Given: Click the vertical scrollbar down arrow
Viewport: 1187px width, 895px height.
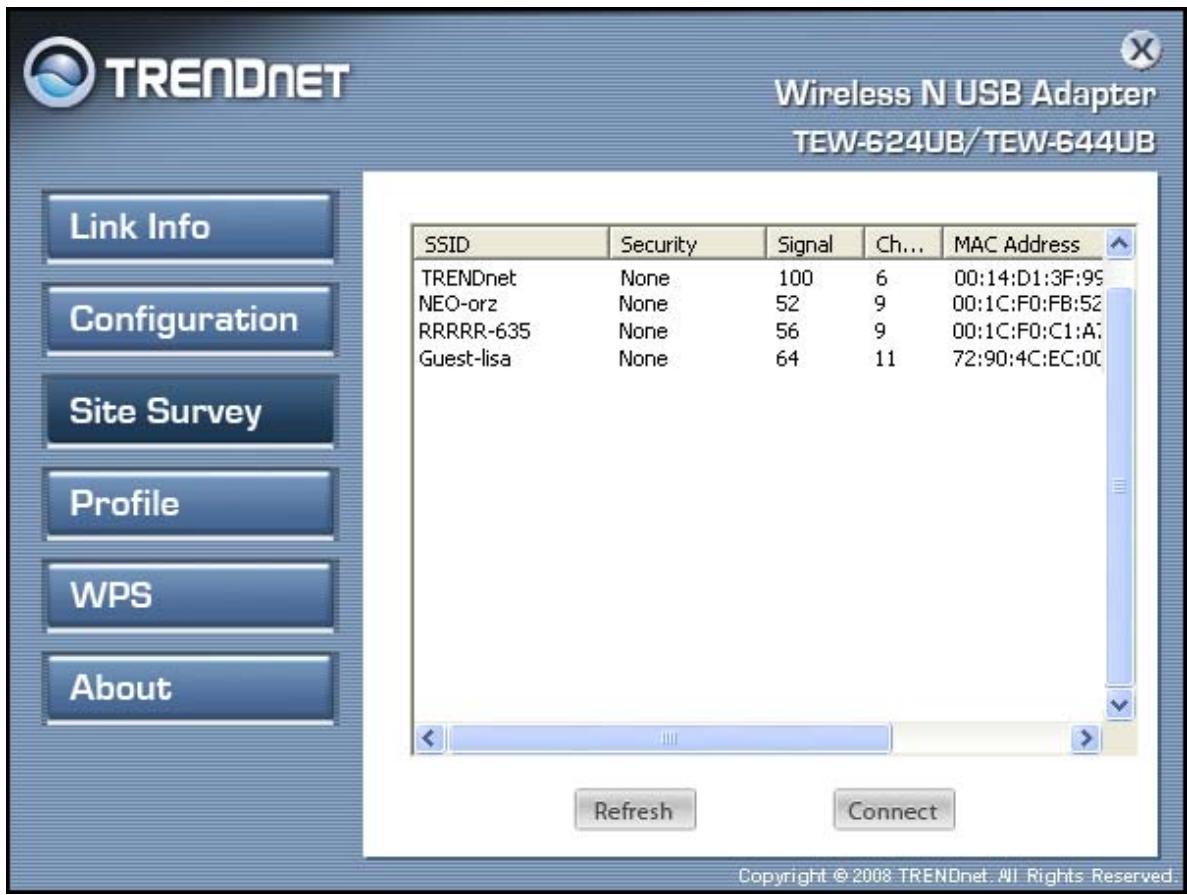Looking at the screenshot, I should pyautogui.click(x=1120, y=705).
